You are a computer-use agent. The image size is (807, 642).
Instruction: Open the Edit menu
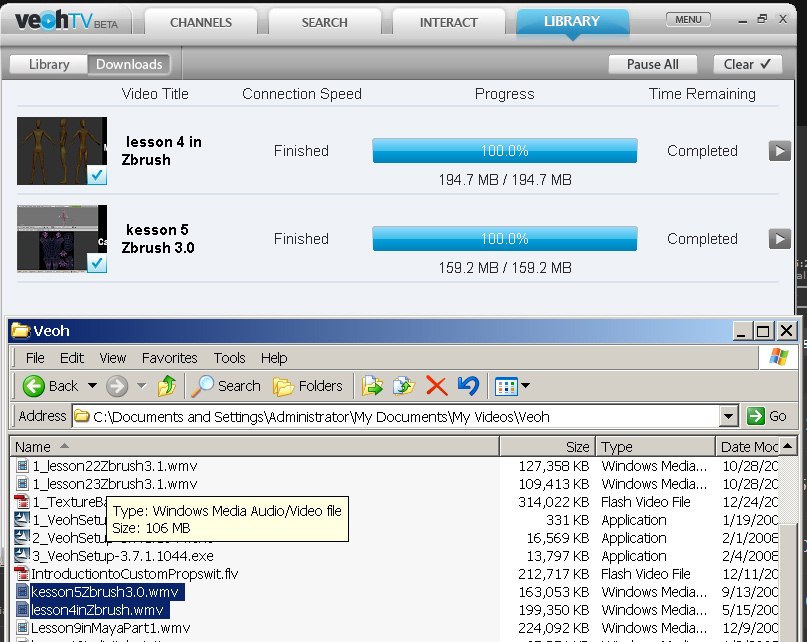[x=72, y=358]
